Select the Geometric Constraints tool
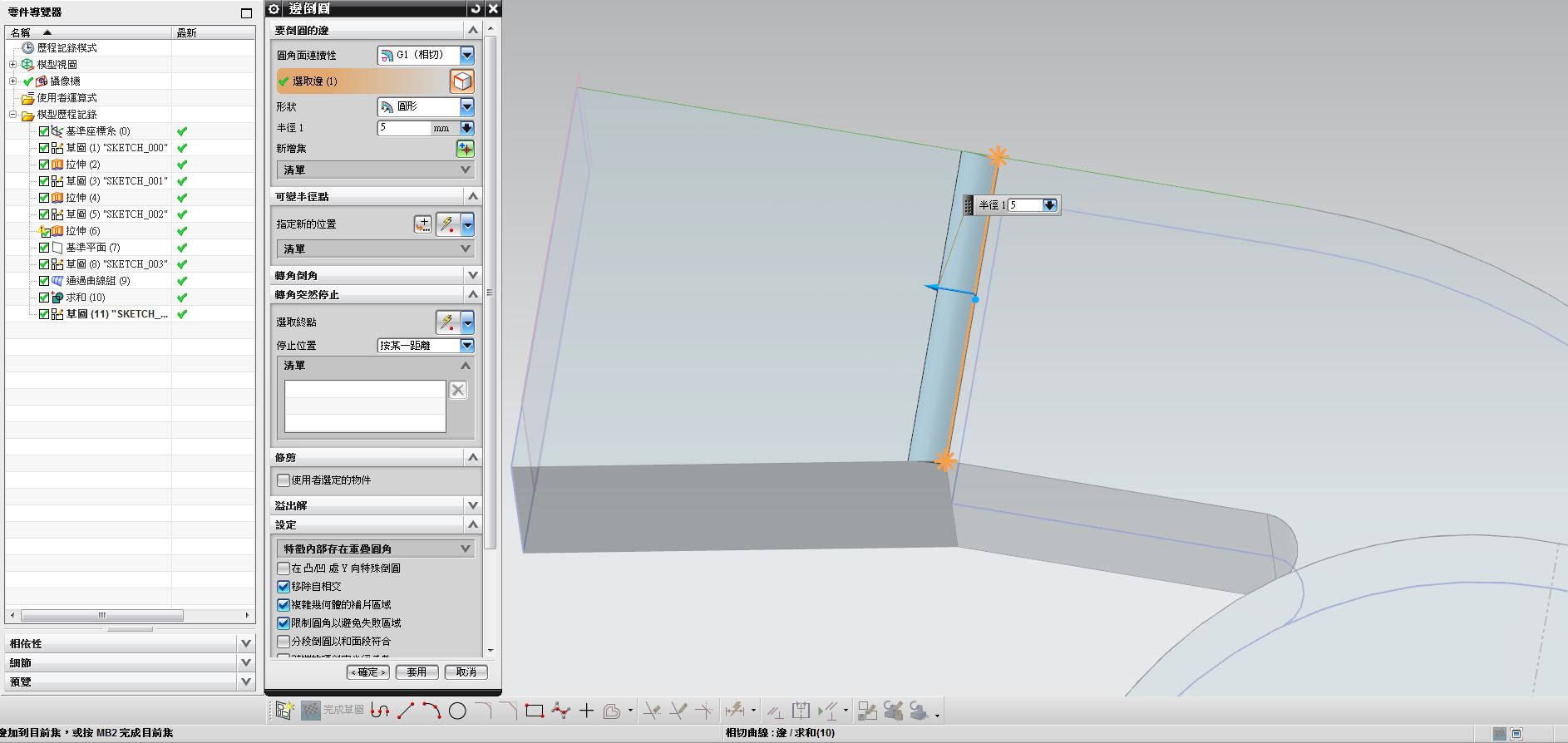This screenshot has height=743, width=1568. [775, 711]
